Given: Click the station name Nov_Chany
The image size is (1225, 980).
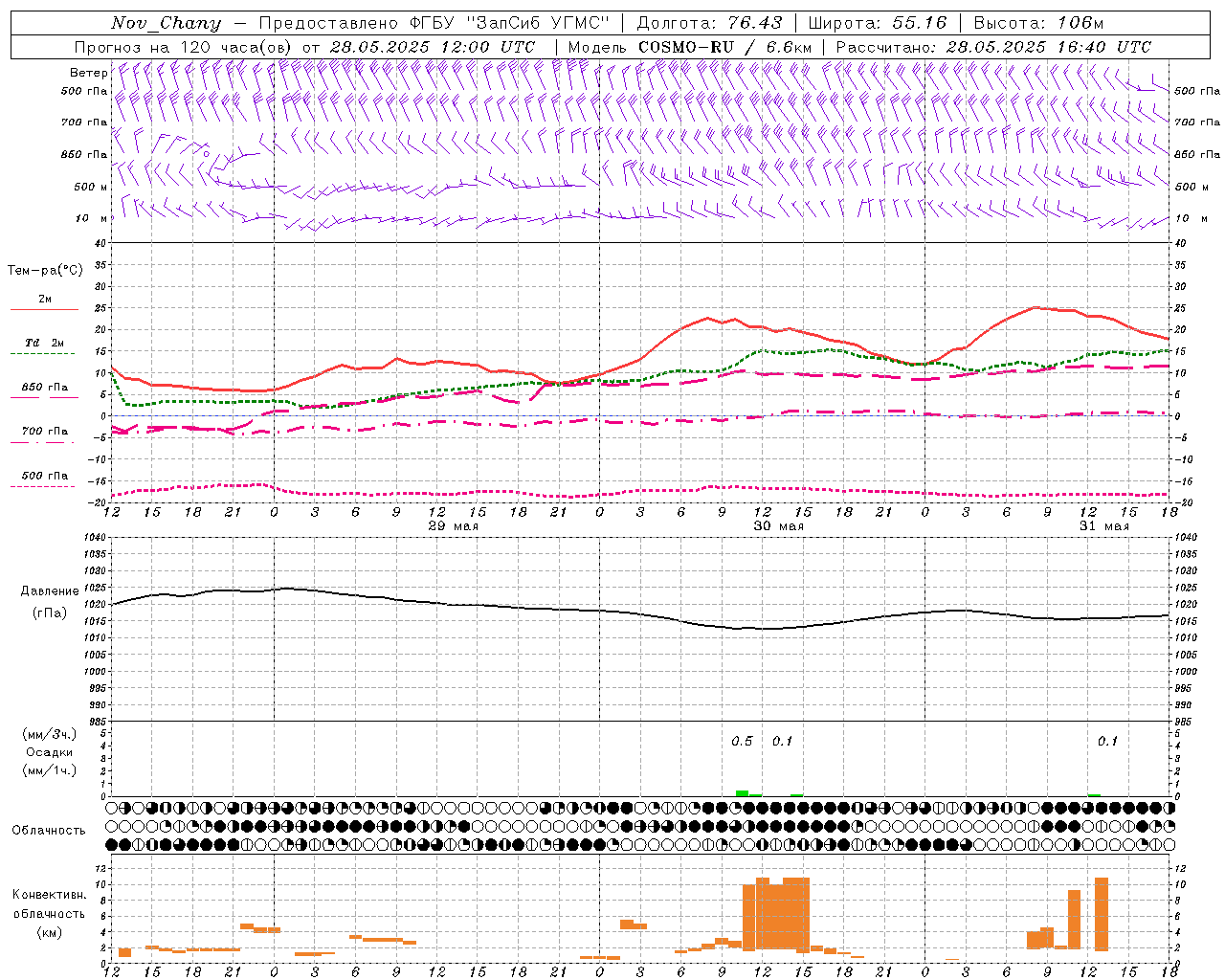Looking at the screenshot, I should click(166, 23).
